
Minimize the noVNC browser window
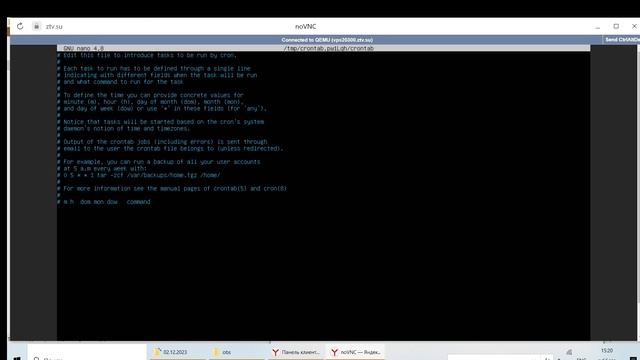[598, 27]
